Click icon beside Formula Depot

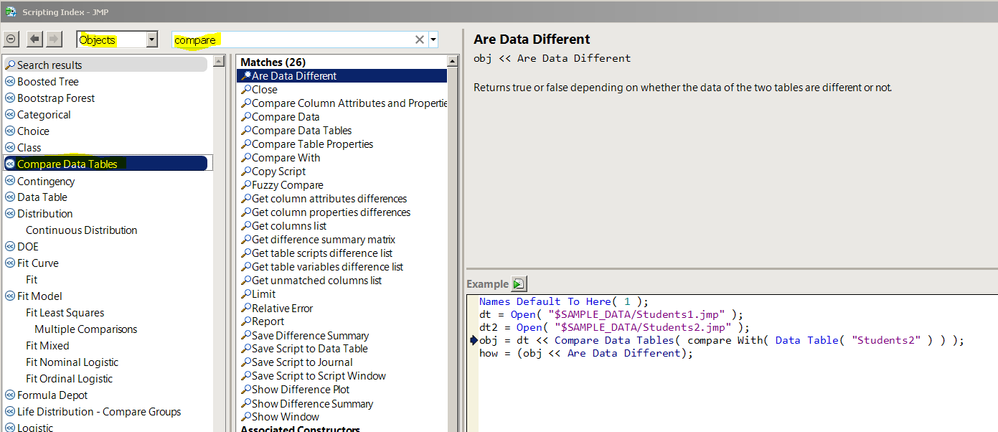point(10,395)
